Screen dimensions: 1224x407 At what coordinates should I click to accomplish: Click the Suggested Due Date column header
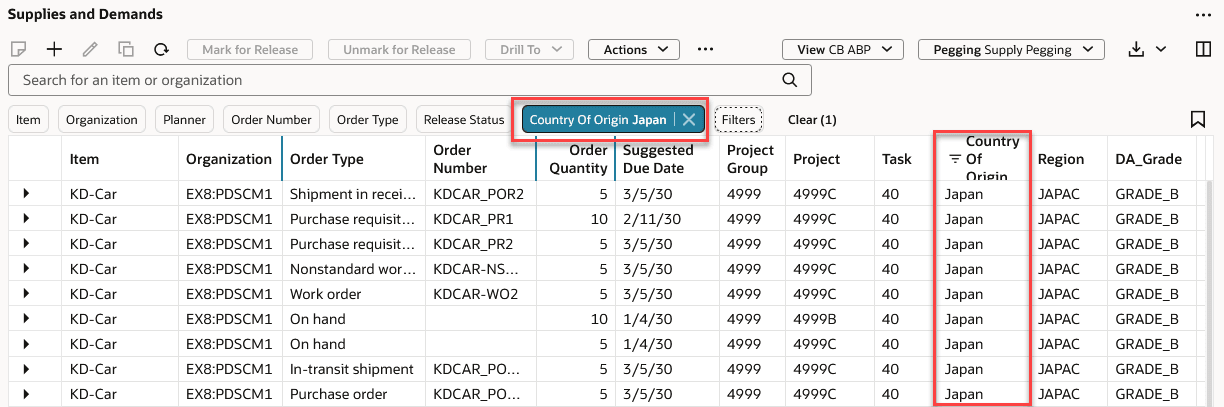667,159
